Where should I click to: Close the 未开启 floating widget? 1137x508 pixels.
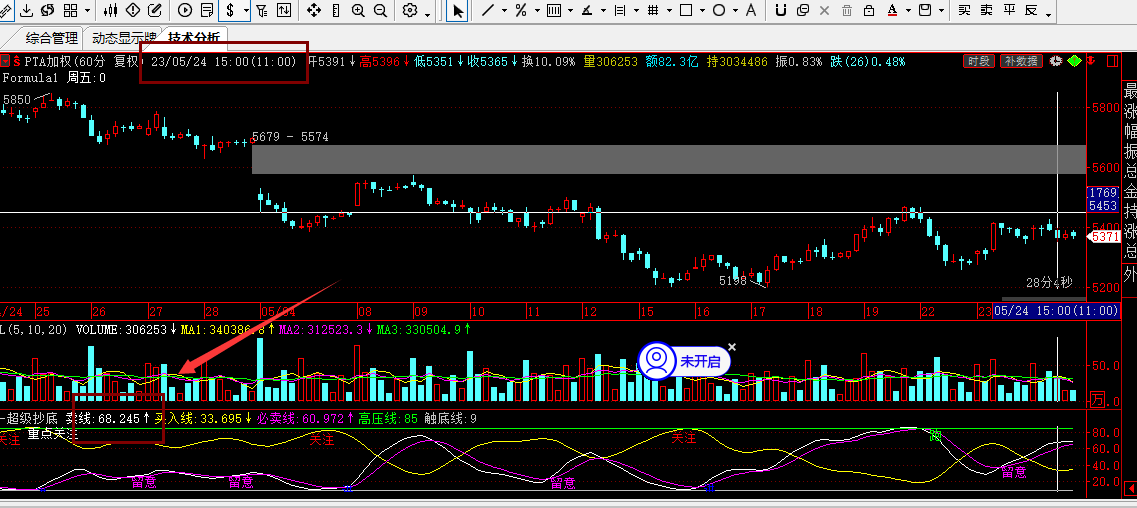[x=732, y=347]
